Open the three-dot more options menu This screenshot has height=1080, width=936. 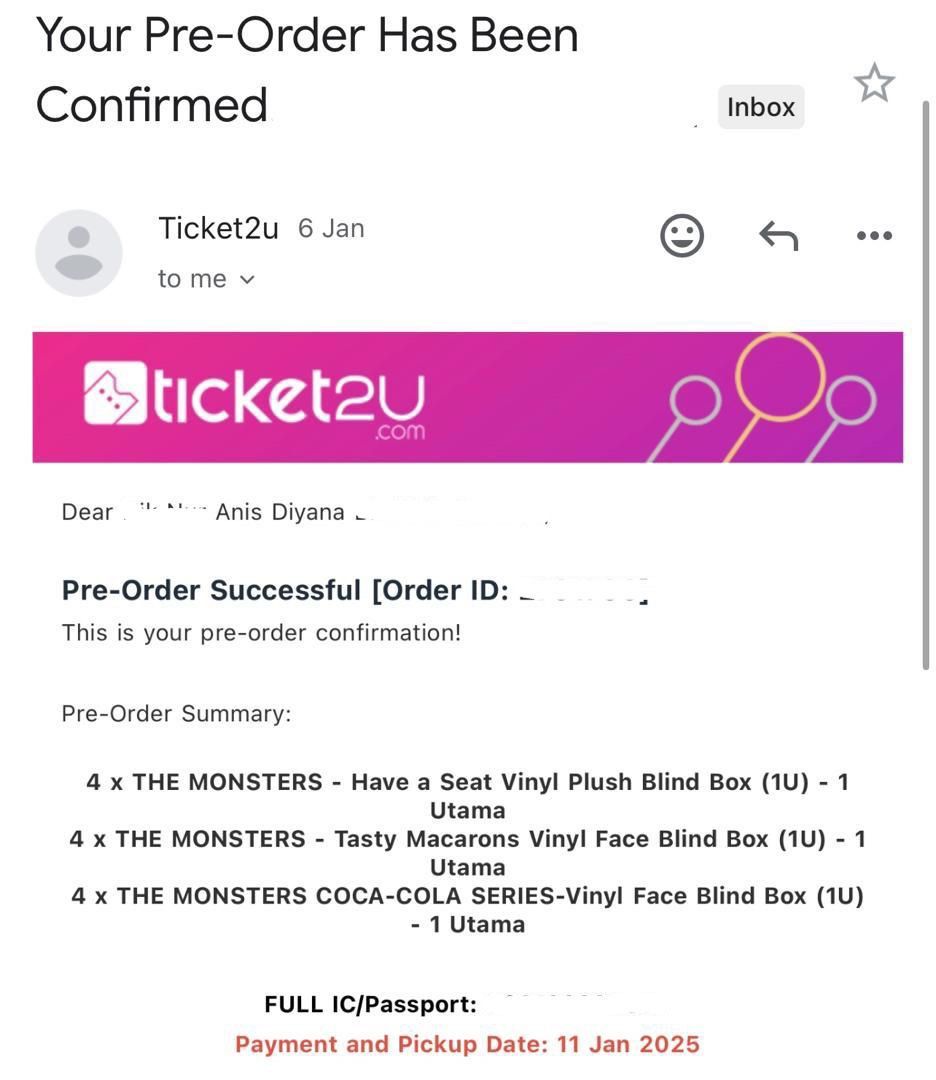[x=874, y=236]
